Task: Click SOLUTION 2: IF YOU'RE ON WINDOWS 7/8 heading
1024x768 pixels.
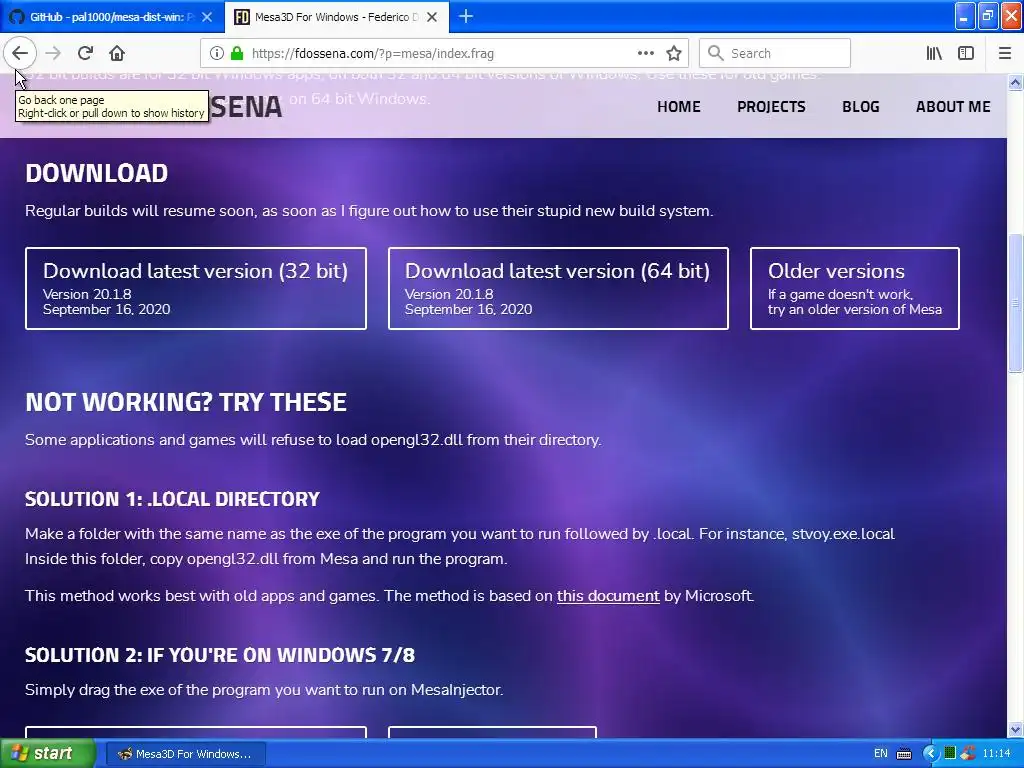Action: 220,655
